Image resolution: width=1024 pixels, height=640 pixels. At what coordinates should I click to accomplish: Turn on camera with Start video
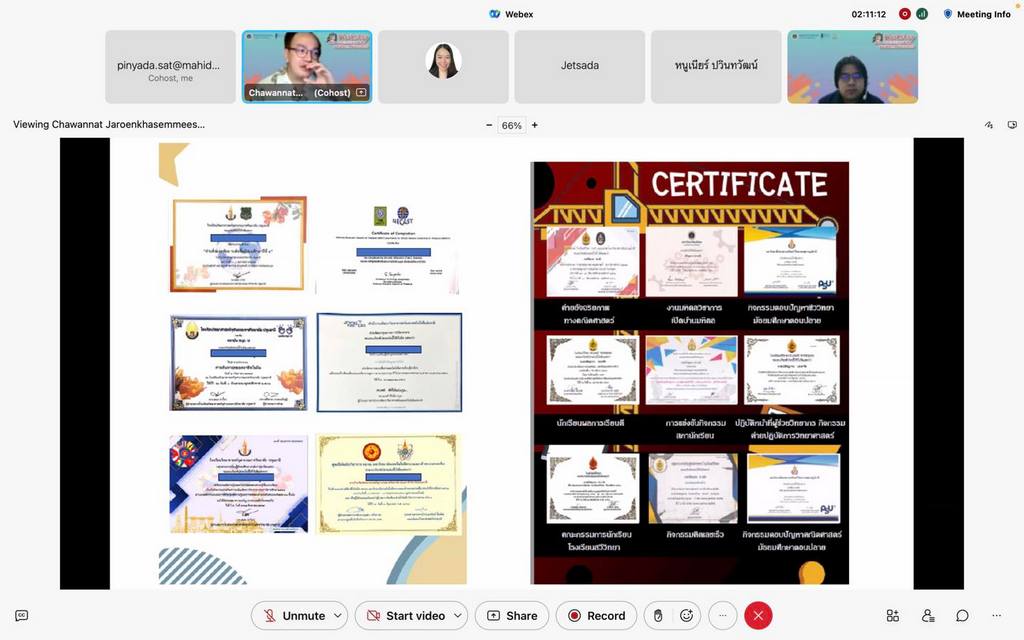pyautogui.click(x=405, y=616)
